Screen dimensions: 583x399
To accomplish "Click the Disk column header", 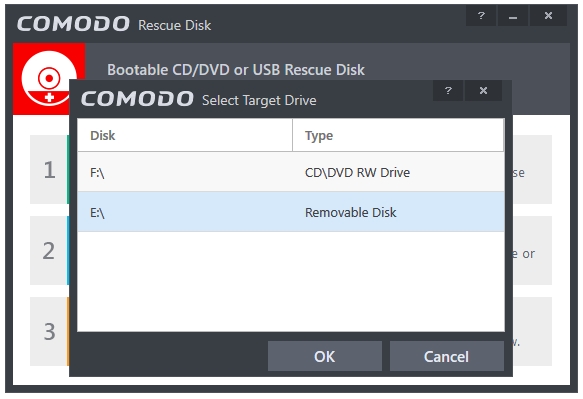I will (185, 135).
